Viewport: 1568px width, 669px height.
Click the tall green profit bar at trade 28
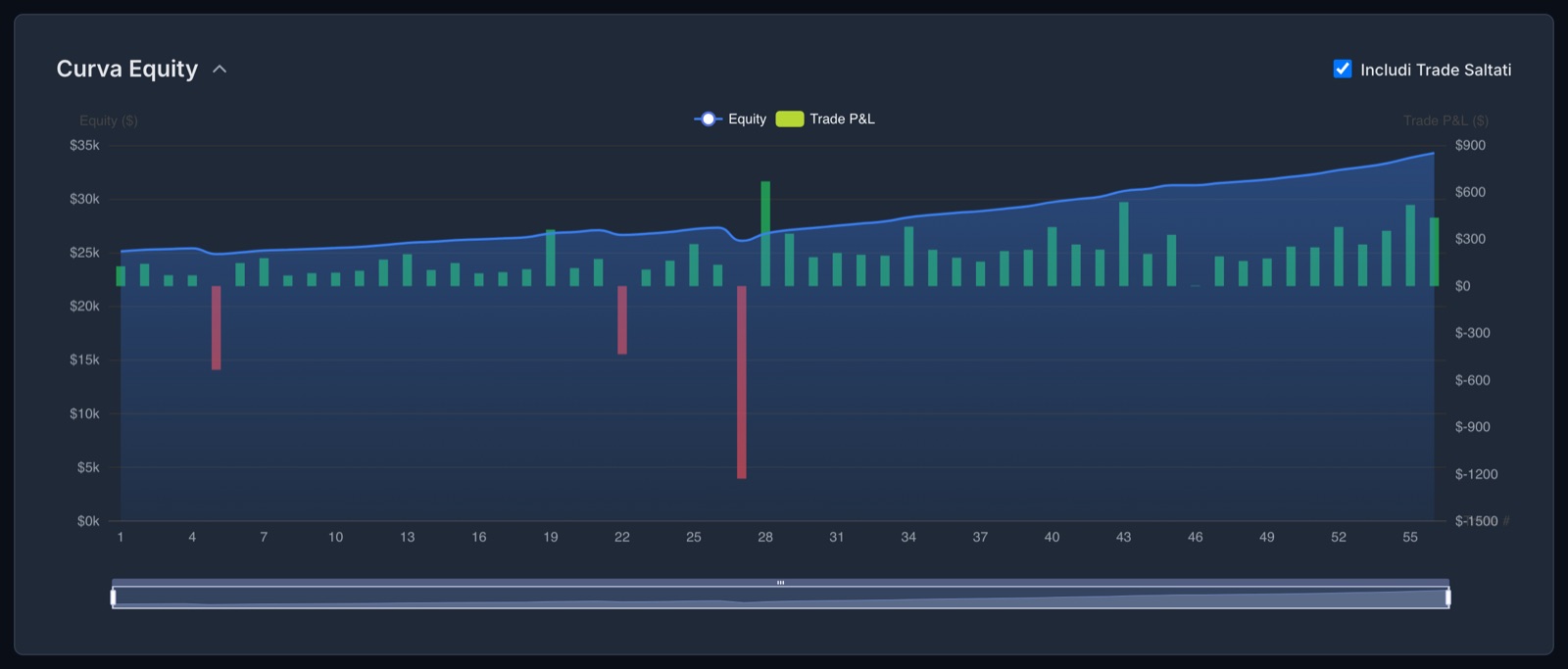point(765,233)
